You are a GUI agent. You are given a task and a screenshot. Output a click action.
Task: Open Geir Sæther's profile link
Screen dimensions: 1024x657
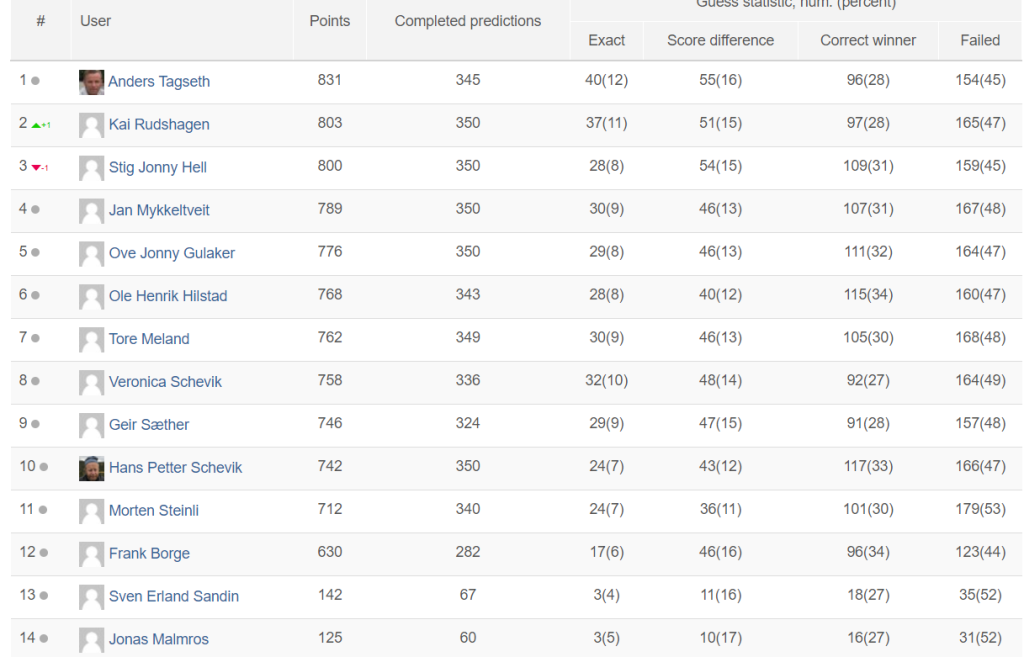(x=149, y=425)
